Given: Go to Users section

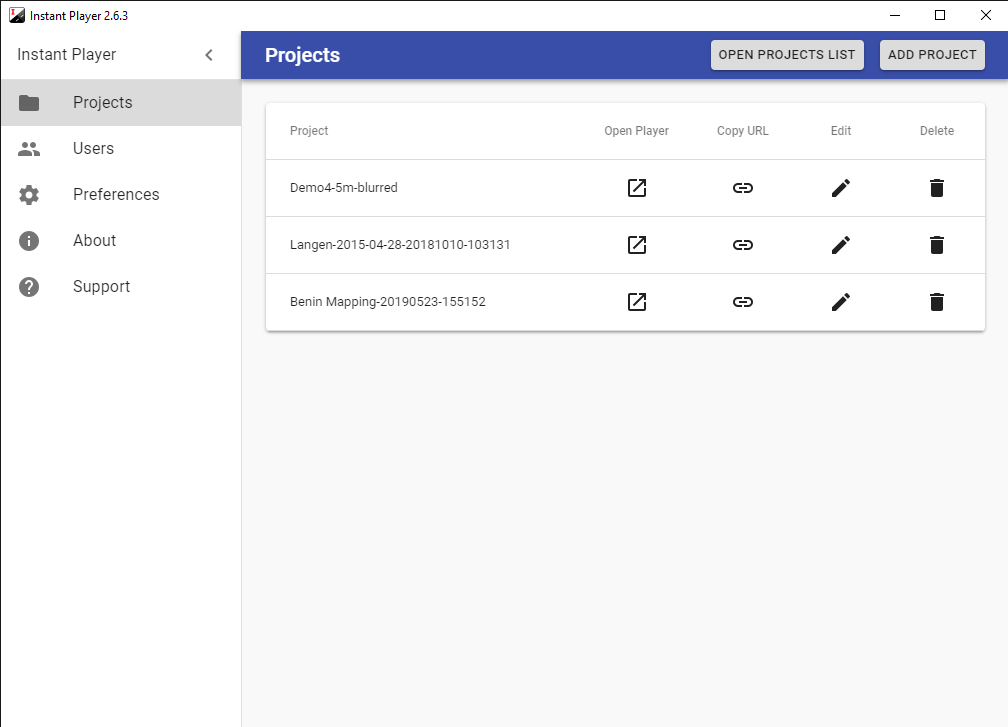Looking at the screenshot, I should pos(121,148).
